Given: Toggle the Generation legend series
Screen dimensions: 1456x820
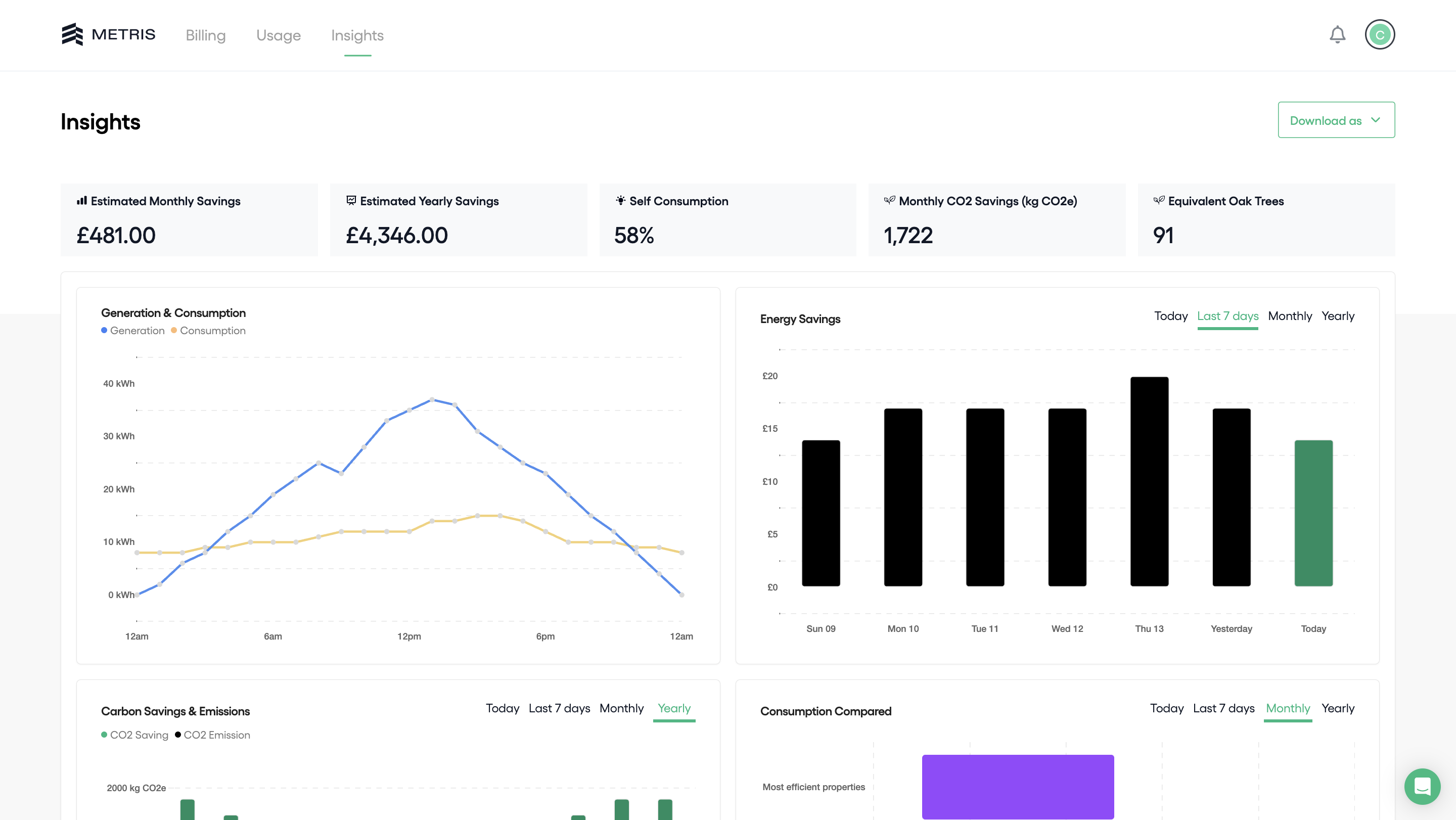Looking at the screenshot, I should pyautogui.click(x=133, y=330).
